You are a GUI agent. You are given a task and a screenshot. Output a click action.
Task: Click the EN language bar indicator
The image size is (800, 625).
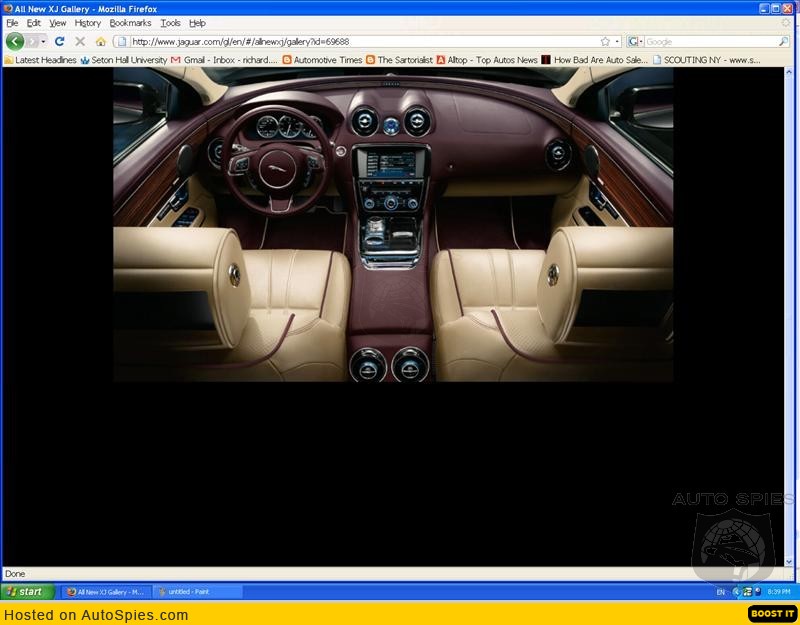[720, 592]
